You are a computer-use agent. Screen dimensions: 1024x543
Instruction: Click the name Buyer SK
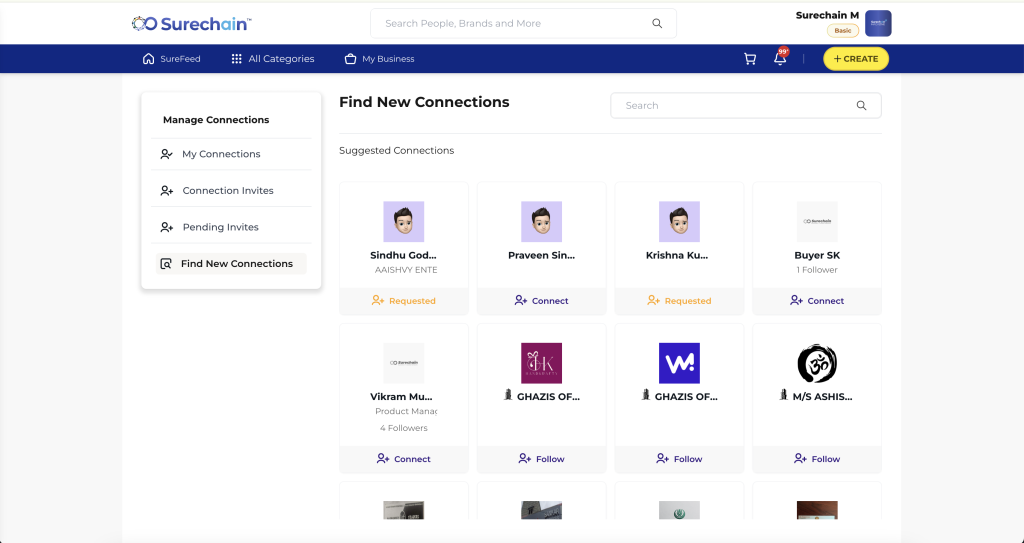(x=817, y=255)
